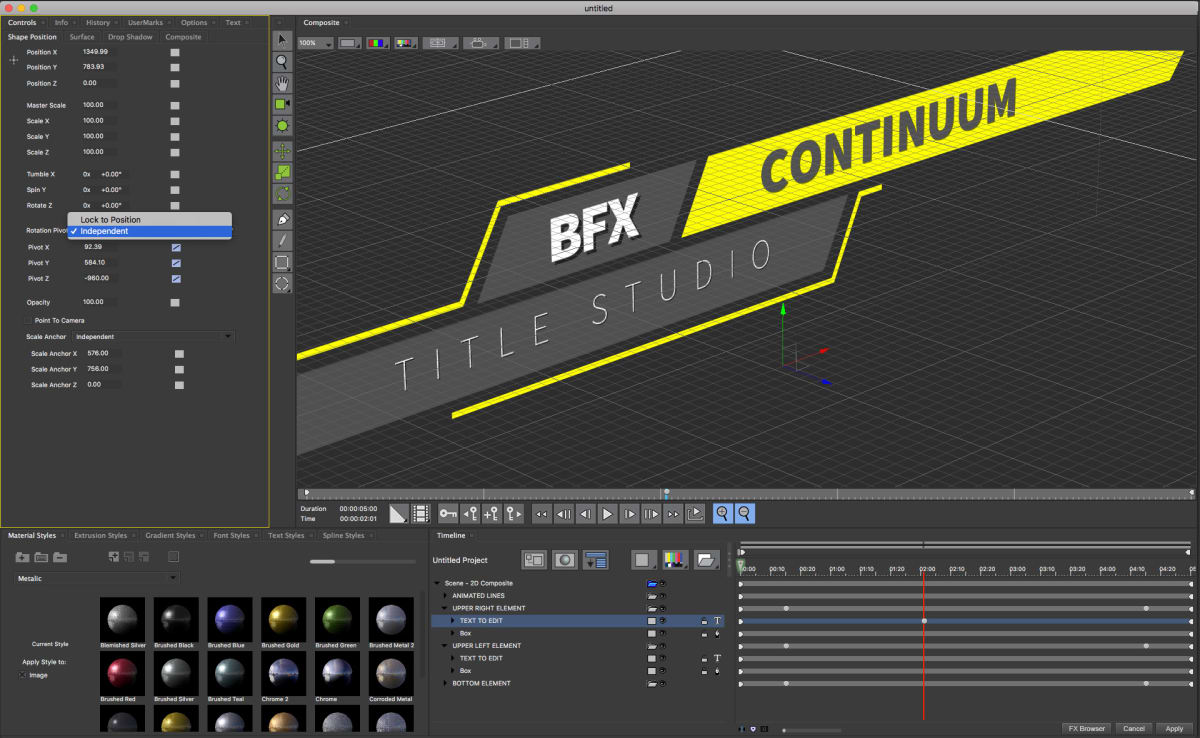The image size is (1200, 738).
Task: Open the Scale Anchor Independent dropdown
Action: [153, 337]
